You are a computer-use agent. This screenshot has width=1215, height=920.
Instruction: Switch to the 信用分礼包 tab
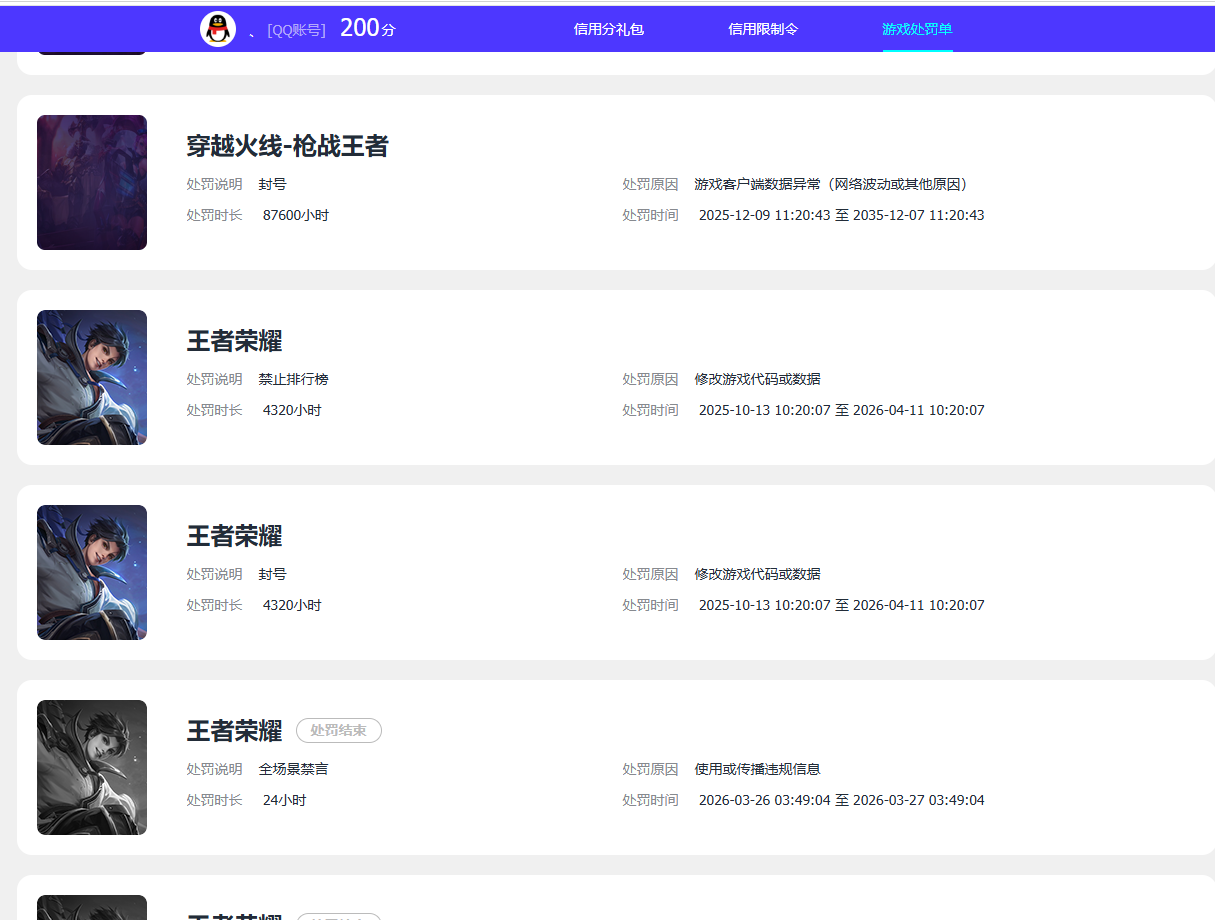pyautogui.click(x=608, y=28)
